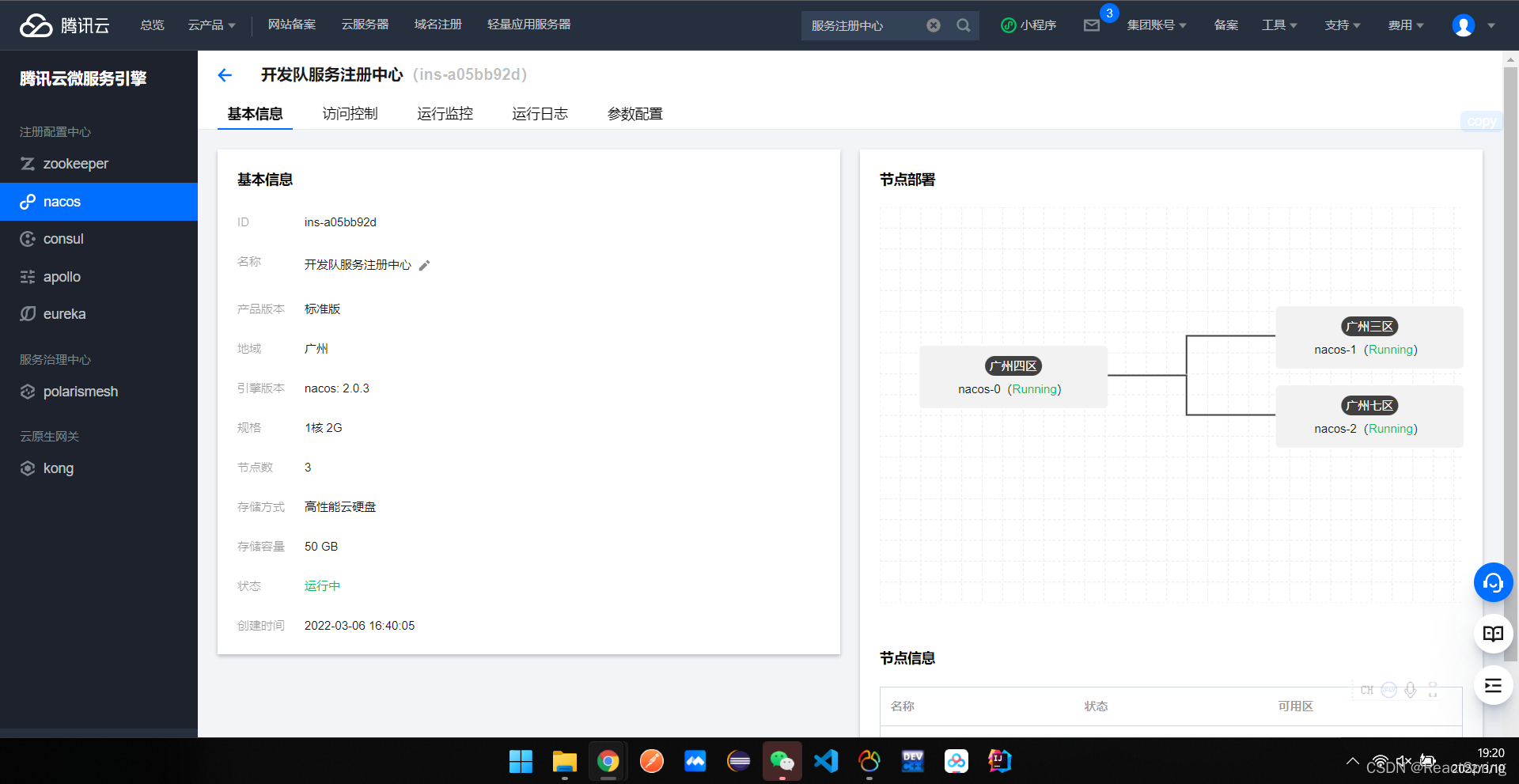Launch WeChat from the taskbar

781,761
